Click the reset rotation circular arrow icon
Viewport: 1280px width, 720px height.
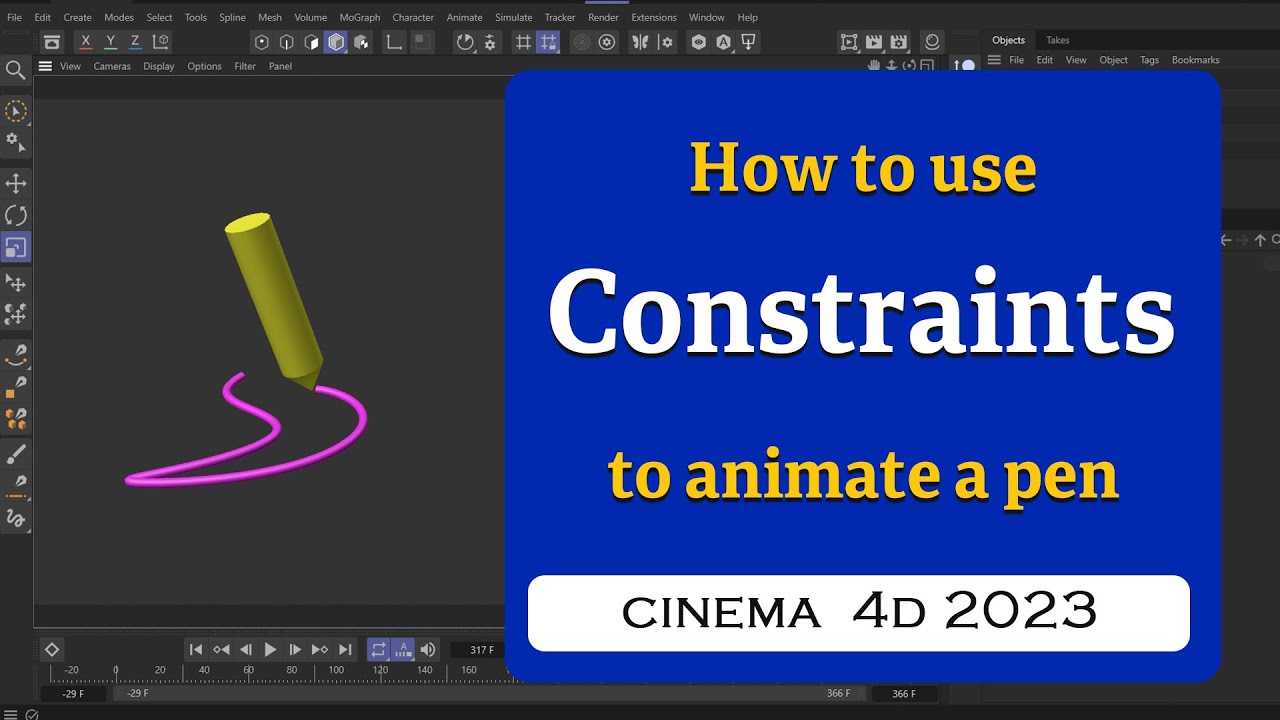[465, 42]
